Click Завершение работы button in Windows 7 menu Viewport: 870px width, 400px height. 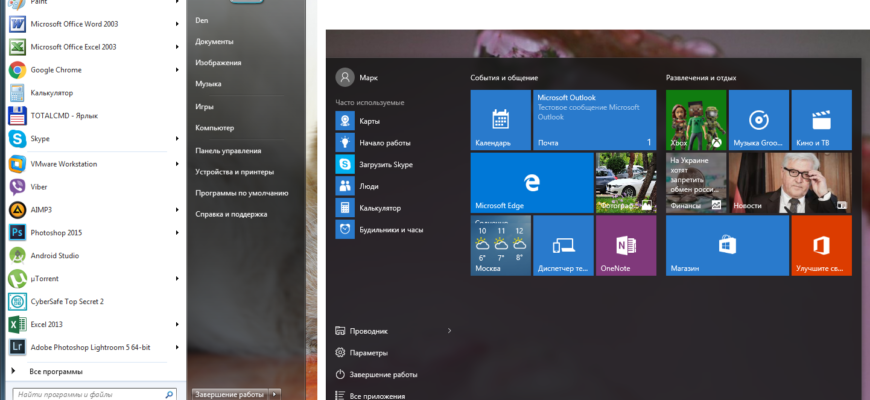tap(230, 394)
